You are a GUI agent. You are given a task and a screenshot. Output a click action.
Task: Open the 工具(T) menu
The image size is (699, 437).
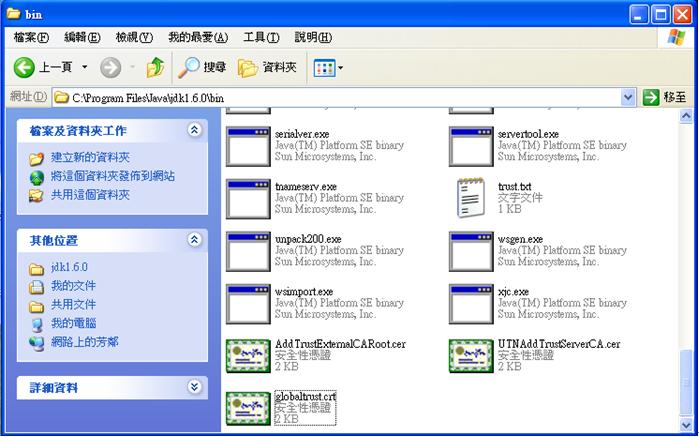coord(261,37)
